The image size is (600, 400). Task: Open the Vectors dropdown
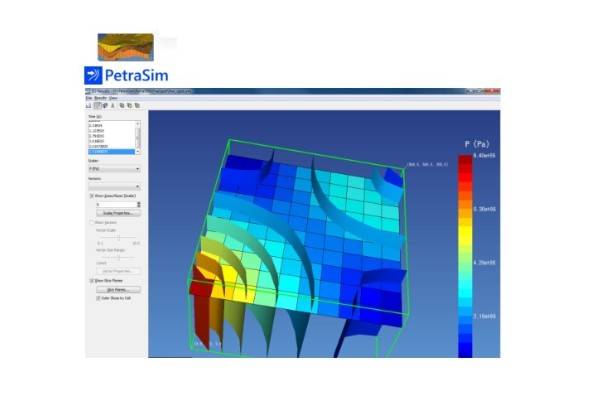tap(114, 187)
